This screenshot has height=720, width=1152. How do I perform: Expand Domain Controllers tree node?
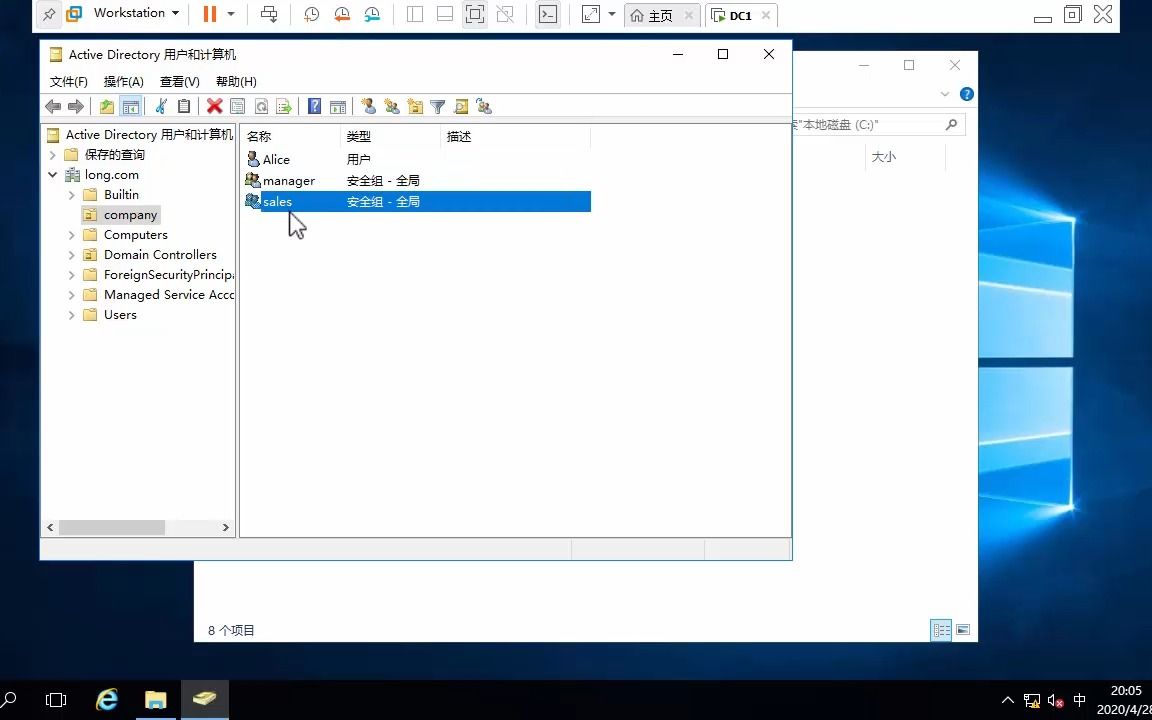[x=71, y=255]
